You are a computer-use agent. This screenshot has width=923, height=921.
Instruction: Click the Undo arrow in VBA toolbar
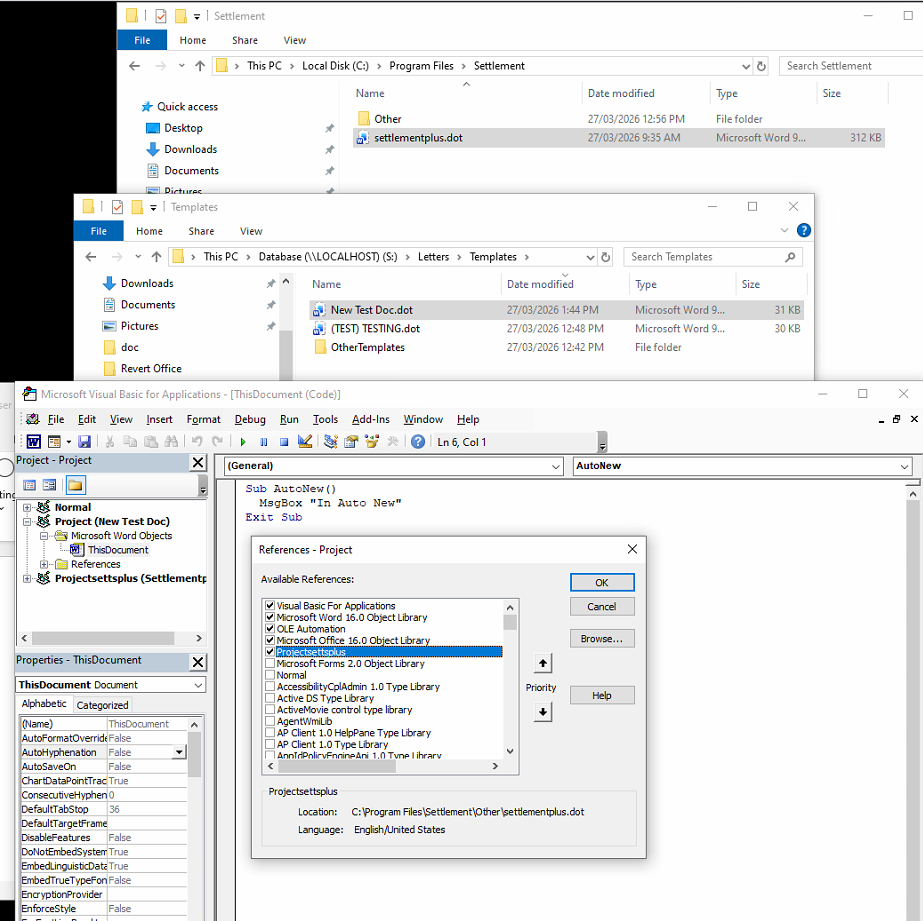(x=197, y=442)
